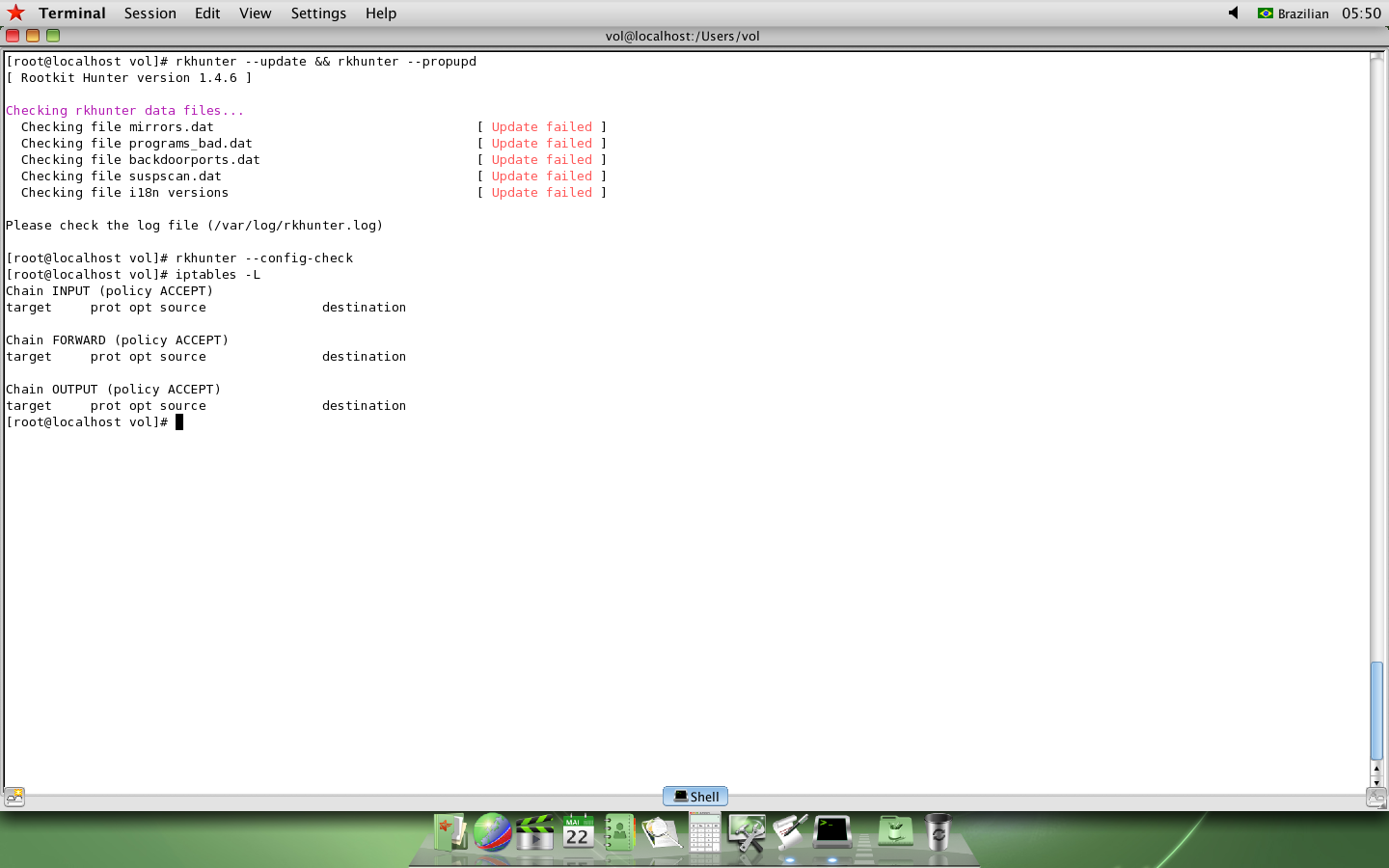Image resolution: width=1389 pixels, height=868 pixels.
Task: Click the orange window minimize button
Action: pos(33,36)
